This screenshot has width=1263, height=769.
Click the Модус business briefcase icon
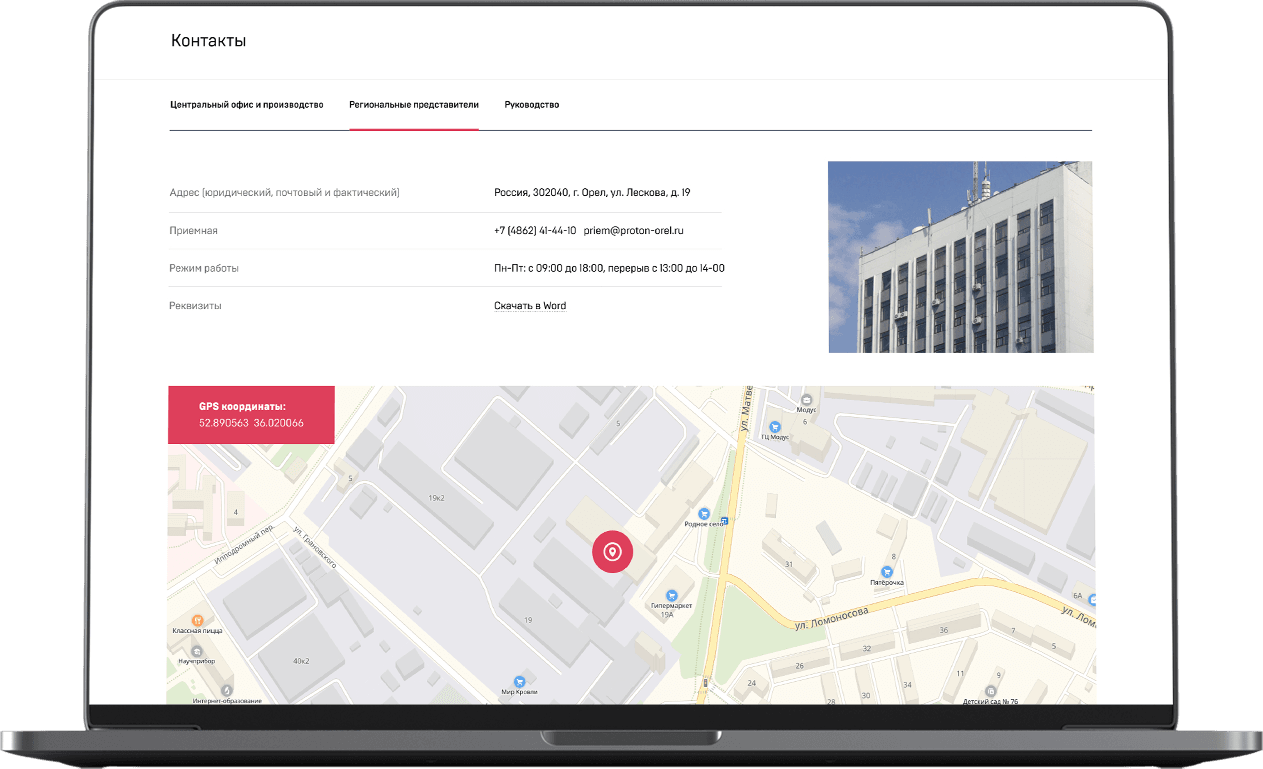click(x=807, y=399)
